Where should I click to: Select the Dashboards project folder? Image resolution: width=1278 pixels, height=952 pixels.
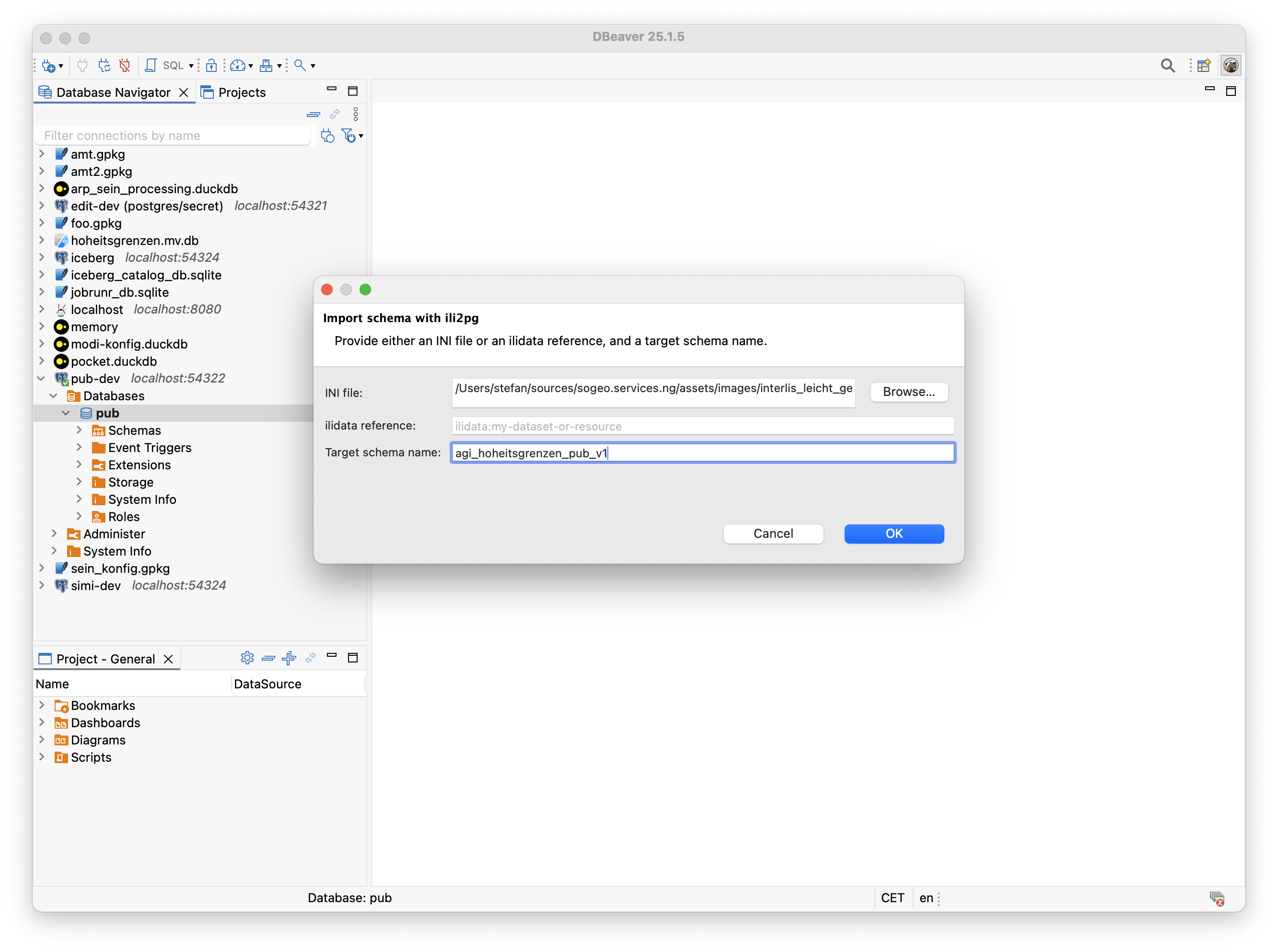tap(105, 723)
